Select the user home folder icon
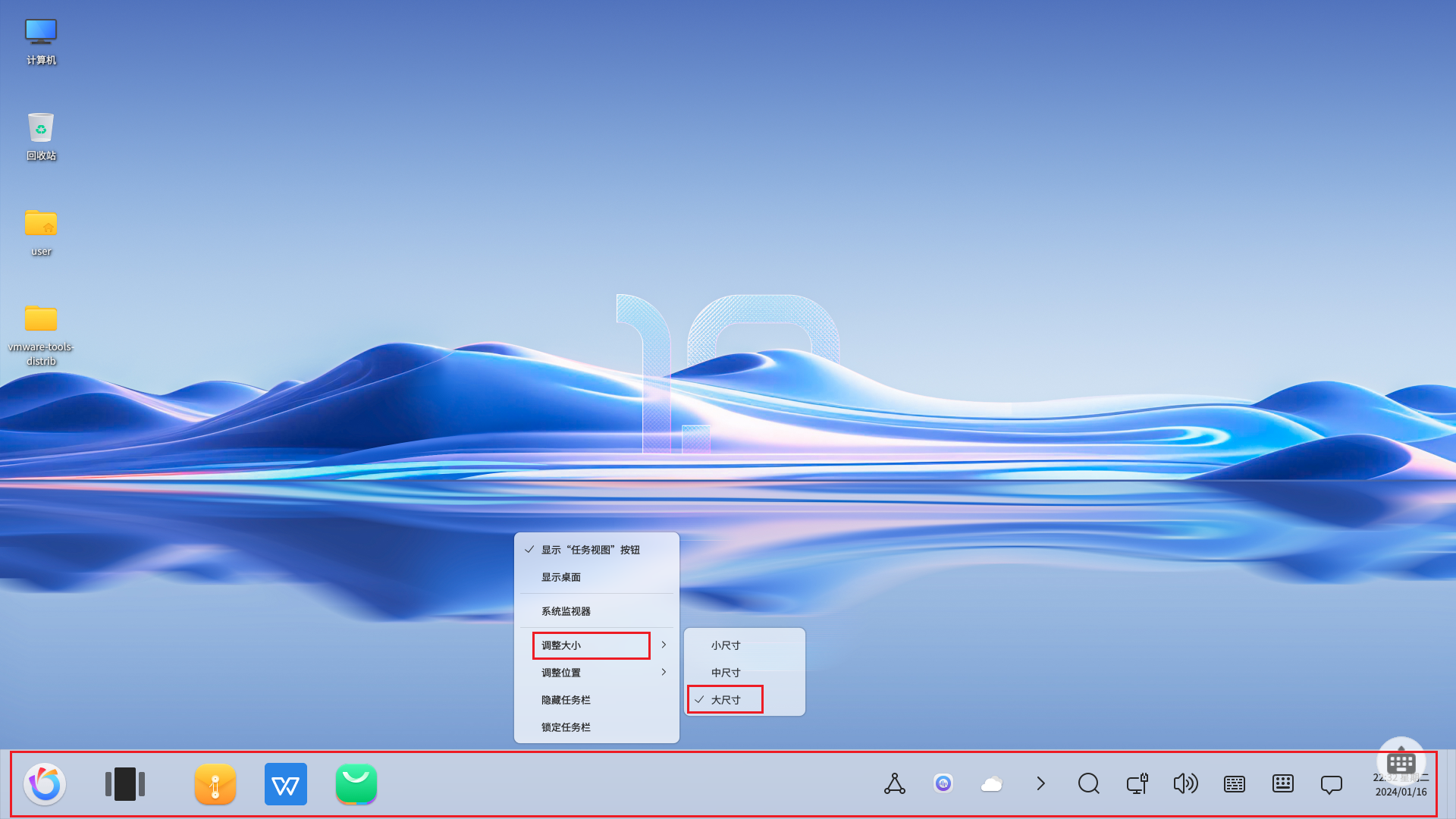The height and width of the screenshot is (819, 1456). [41, 232]
